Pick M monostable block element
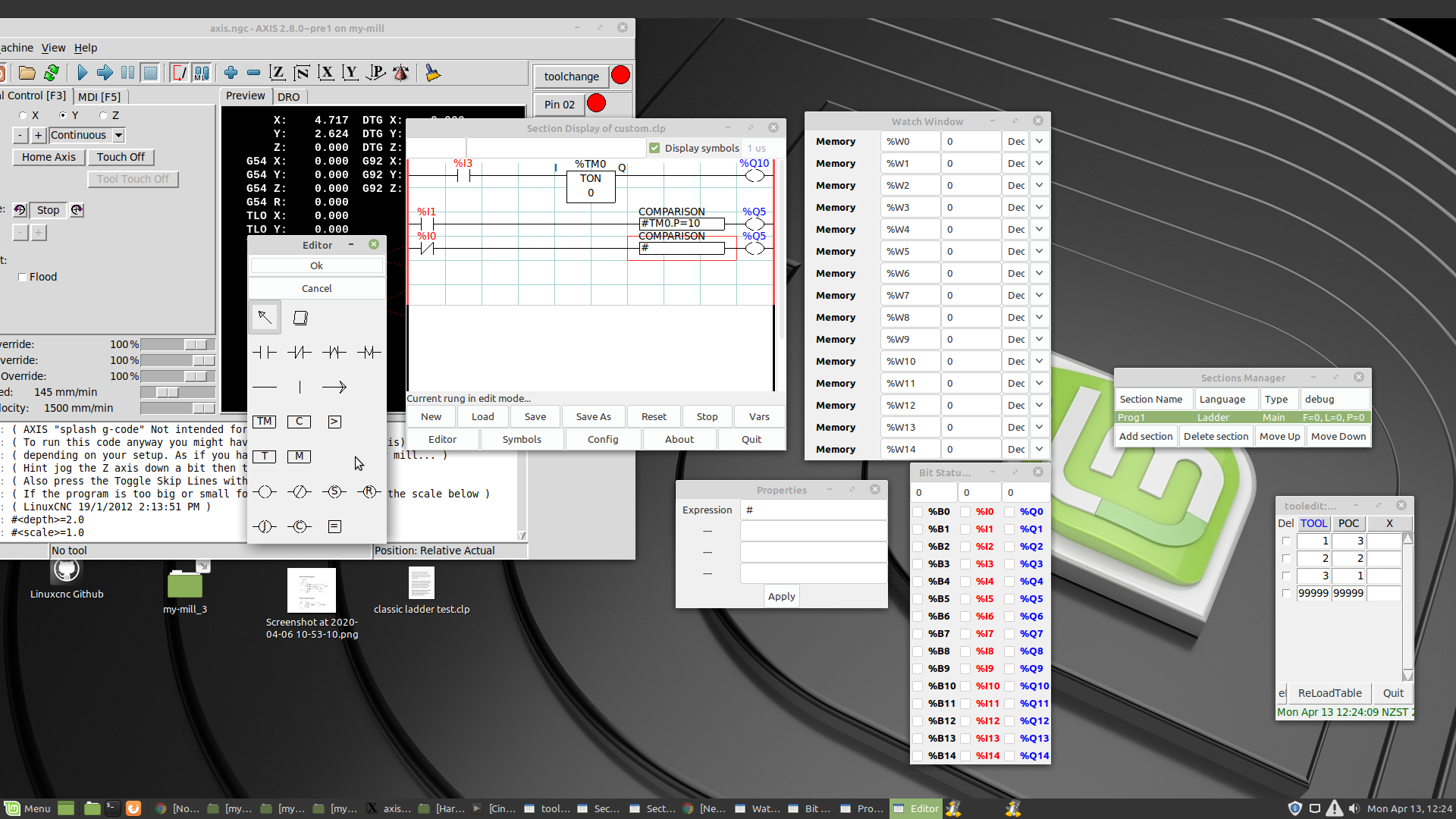This screenshot has height=819, width=1456. click(300, 457)
